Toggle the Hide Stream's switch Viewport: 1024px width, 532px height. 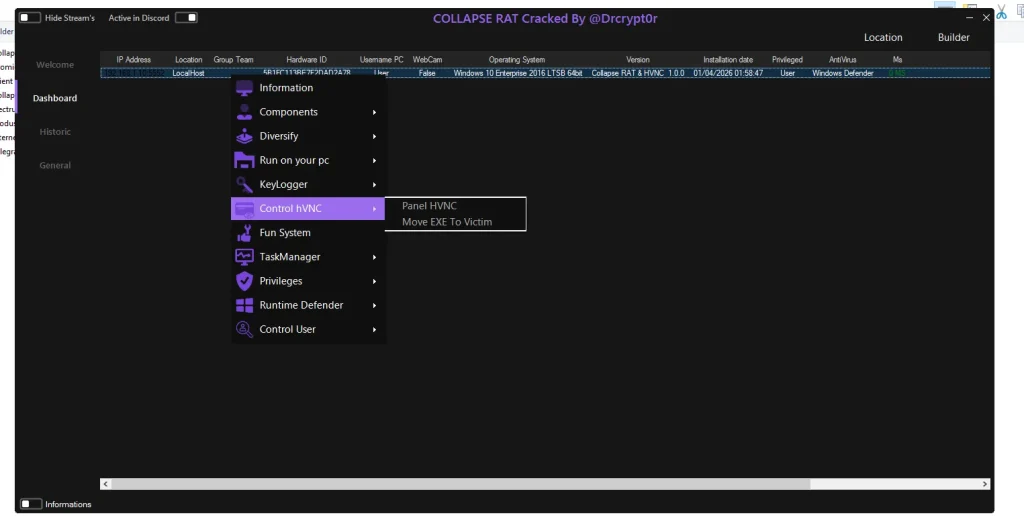pos(30,18)
